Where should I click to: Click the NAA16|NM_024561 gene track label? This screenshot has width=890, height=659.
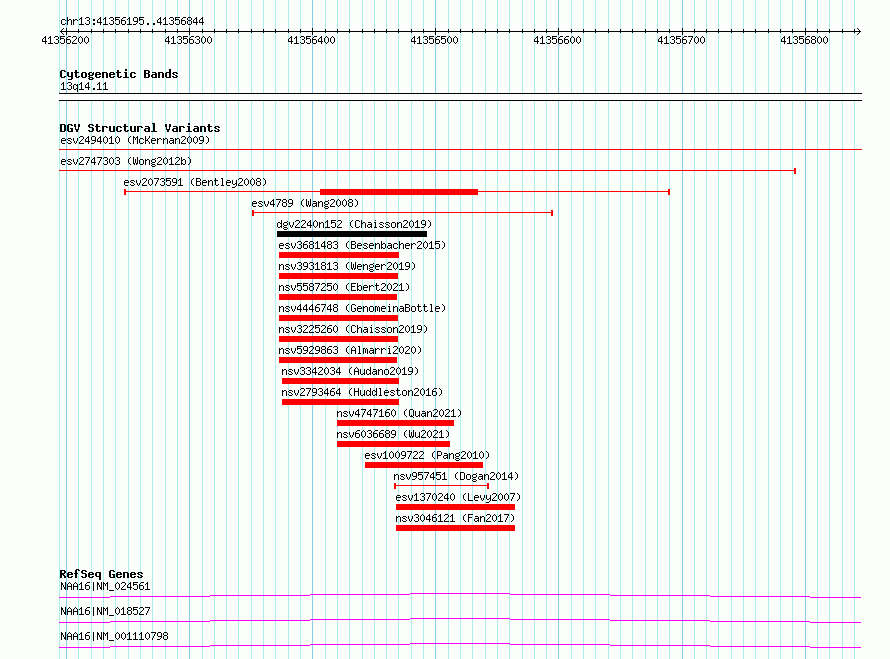(105, 586)
